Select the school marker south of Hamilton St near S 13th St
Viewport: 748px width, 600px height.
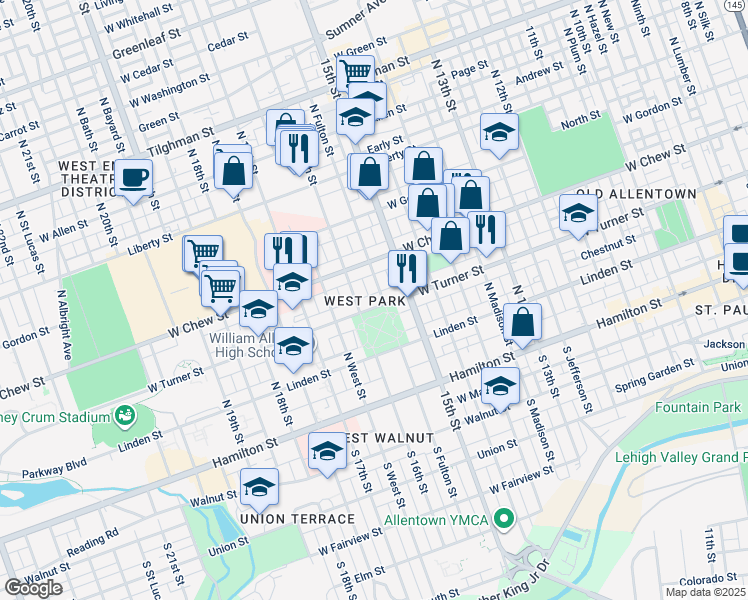[499, 384]
